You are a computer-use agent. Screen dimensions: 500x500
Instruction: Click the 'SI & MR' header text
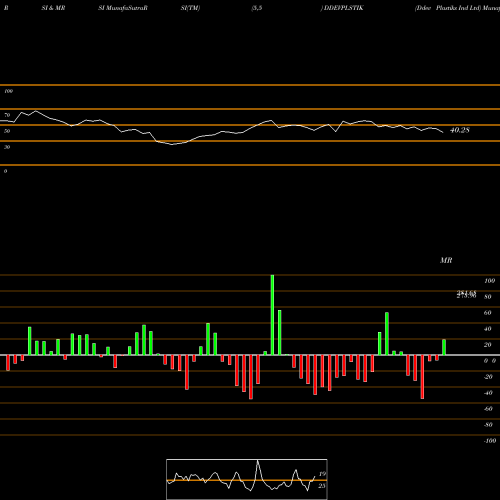coord(53,8)
